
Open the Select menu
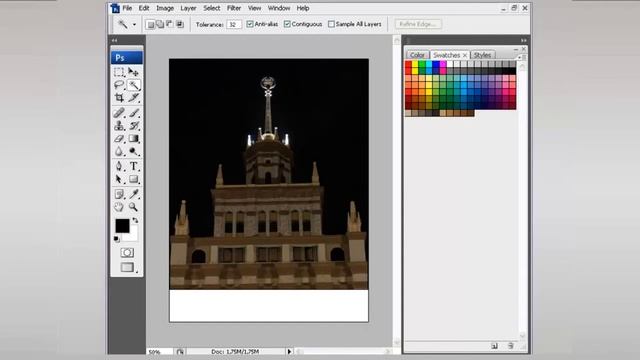point(211,8)
